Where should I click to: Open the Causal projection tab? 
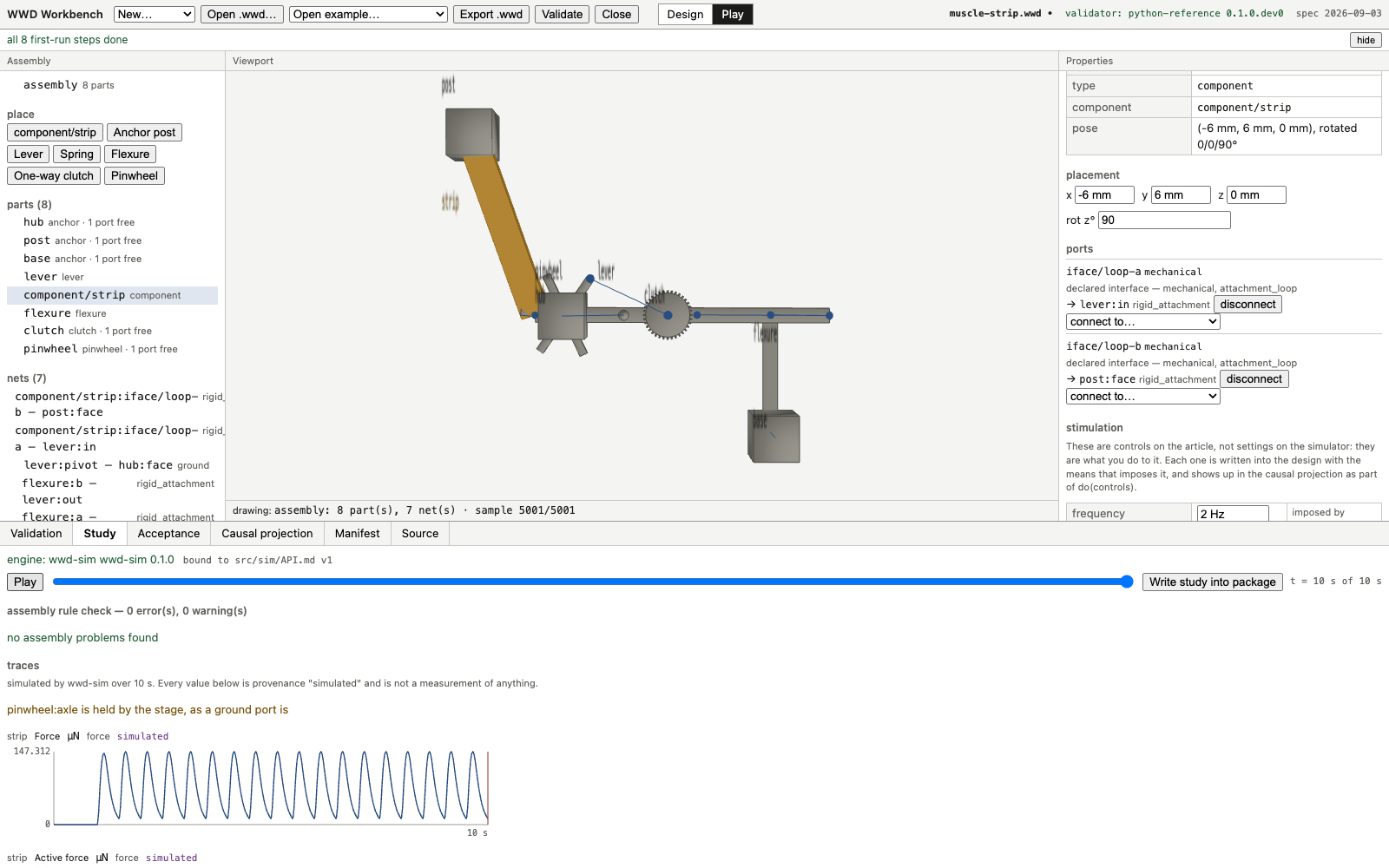(267, 534)
